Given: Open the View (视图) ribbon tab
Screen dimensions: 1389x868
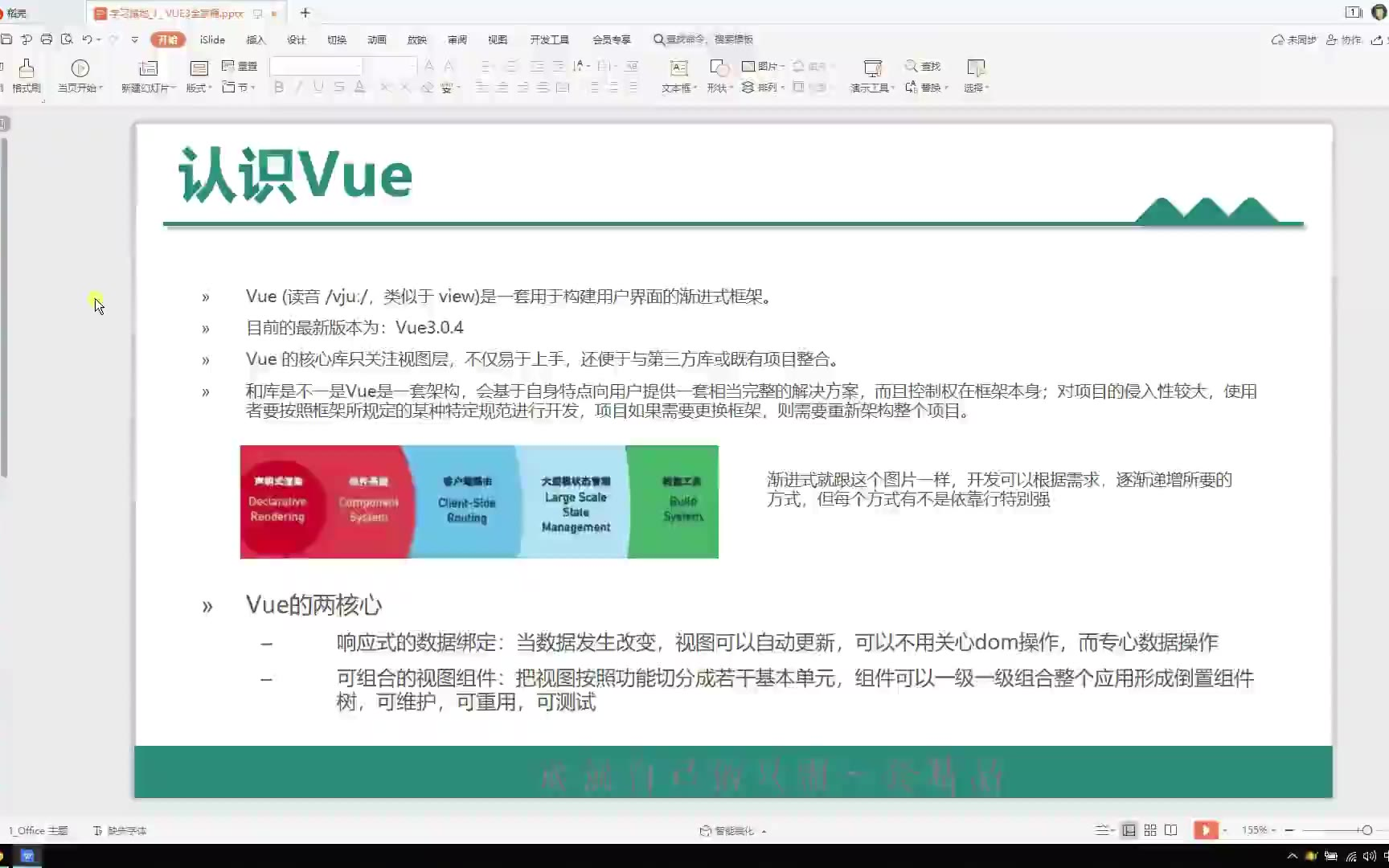Looking at the screenshot, I should [498, 39].
